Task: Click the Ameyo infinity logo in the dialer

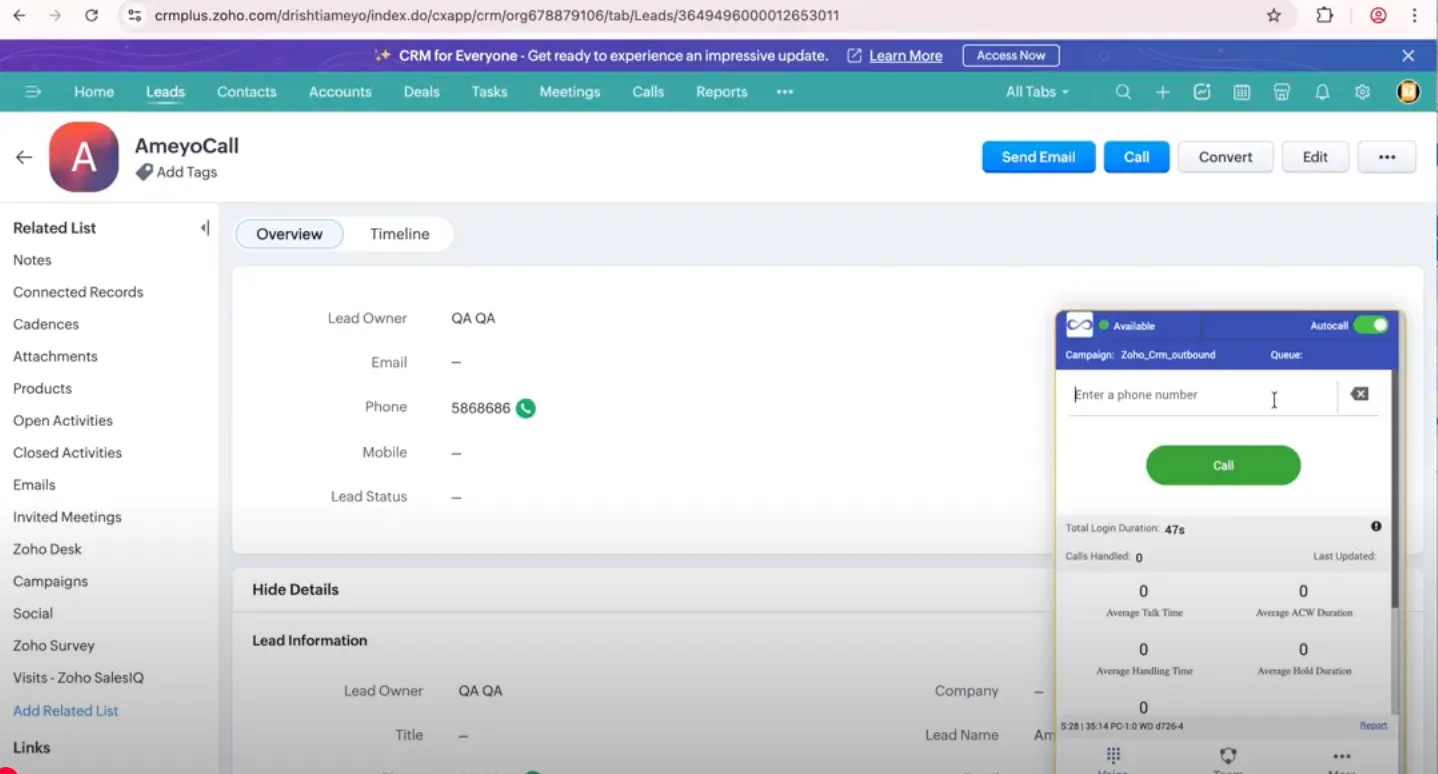Action: coord(1079,325)
